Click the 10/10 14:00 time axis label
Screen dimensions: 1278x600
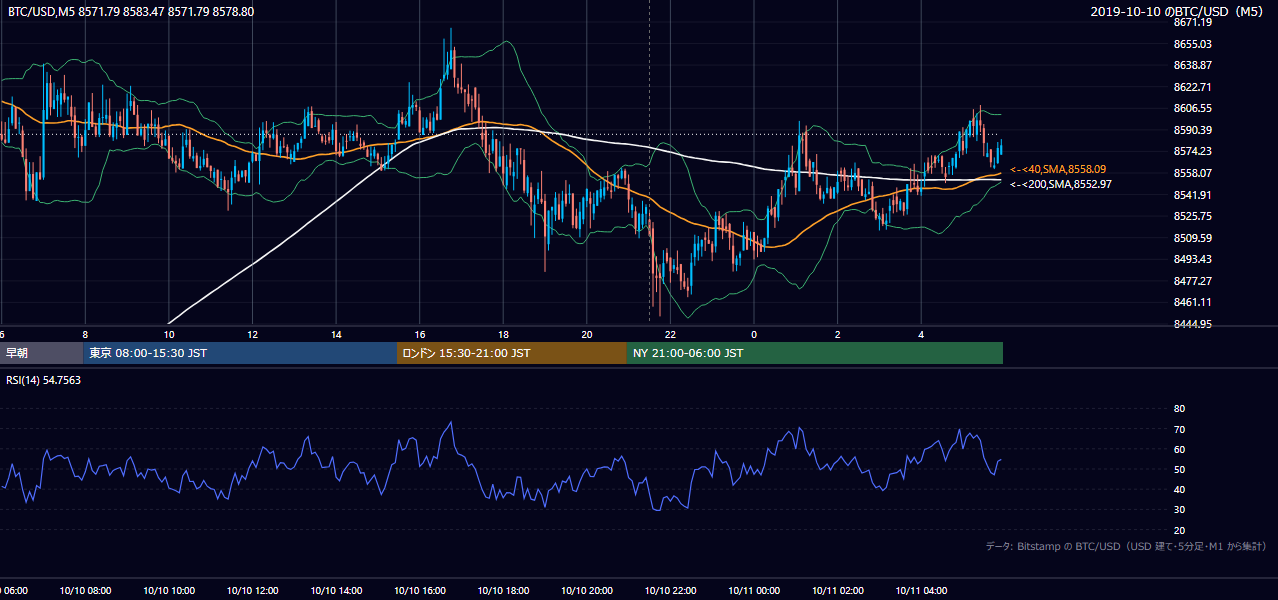pyautogui.click(x=335, y=591)
